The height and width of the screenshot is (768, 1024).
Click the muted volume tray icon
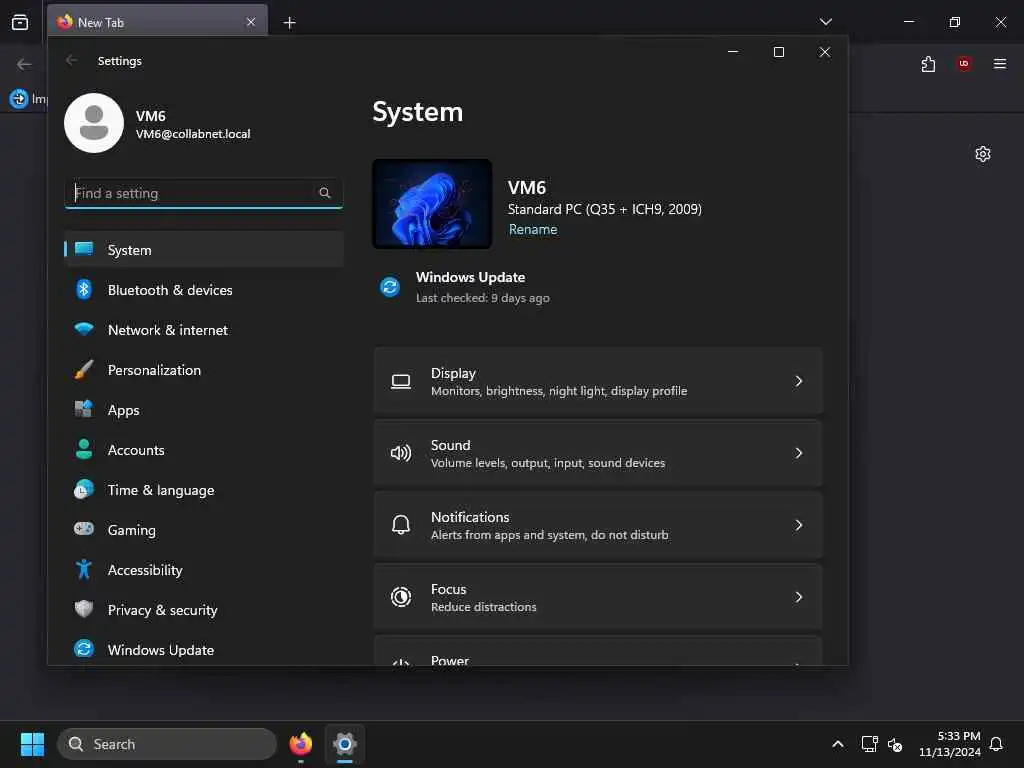pyautogui.click(x=895, y=744)
